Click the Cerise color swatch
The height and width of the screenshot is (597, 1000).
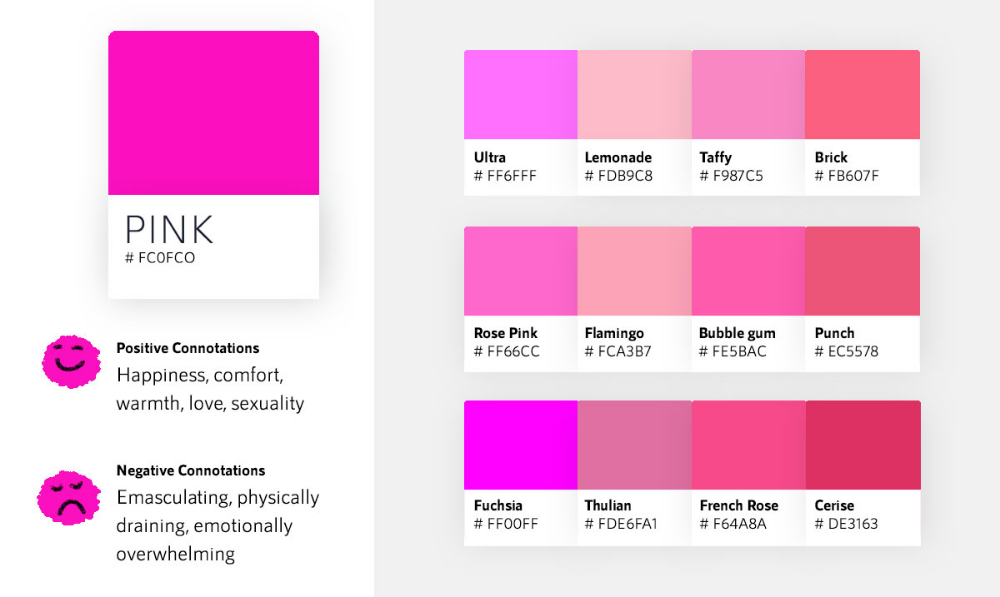pyautogui.click(x=862, y=445)
